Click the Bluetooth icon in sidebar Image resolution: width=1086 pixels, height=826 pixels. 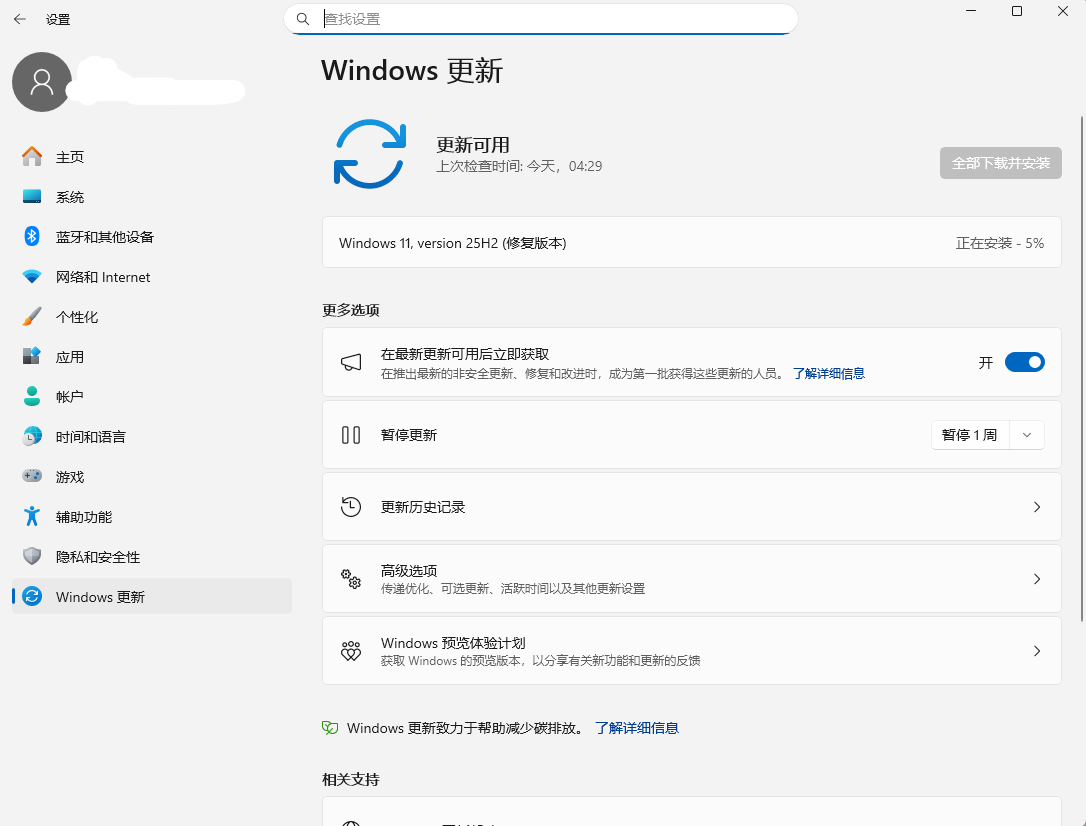pos(32,236)
